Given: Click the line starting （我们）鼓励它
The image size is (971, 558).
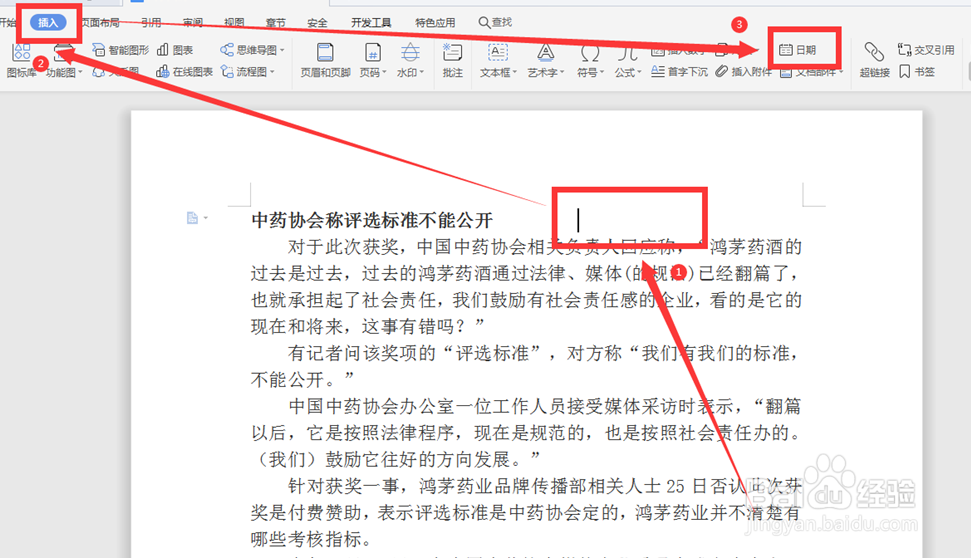Looking at the screenshot, I should (396, 459).
